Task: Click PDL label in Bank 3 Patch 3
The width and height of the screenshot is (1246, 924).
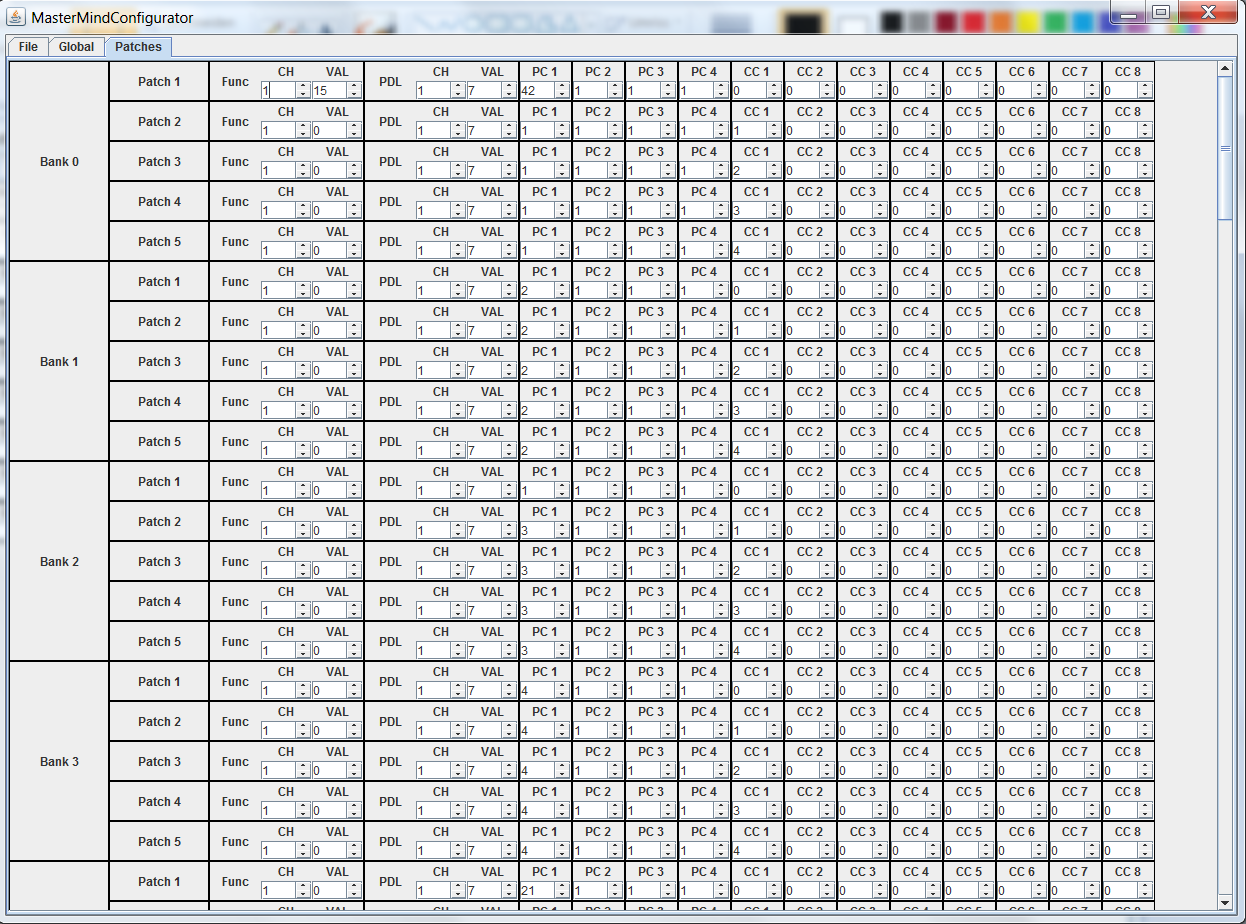Action: click(390, 762)
